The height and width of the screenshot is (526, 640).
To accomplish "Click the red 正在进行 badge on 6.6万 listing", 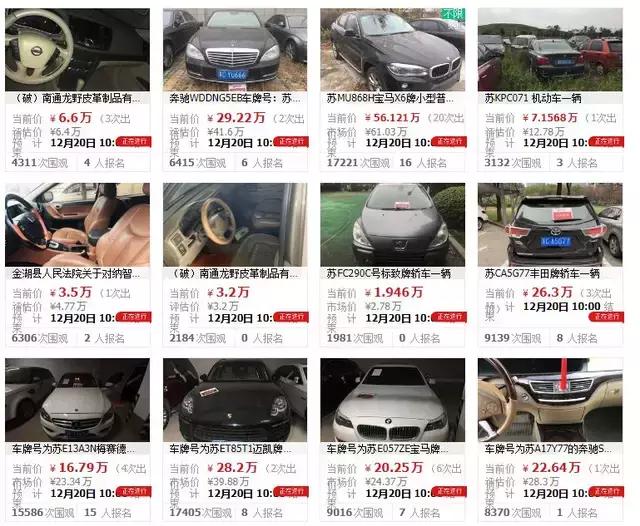I will point(133,142).
